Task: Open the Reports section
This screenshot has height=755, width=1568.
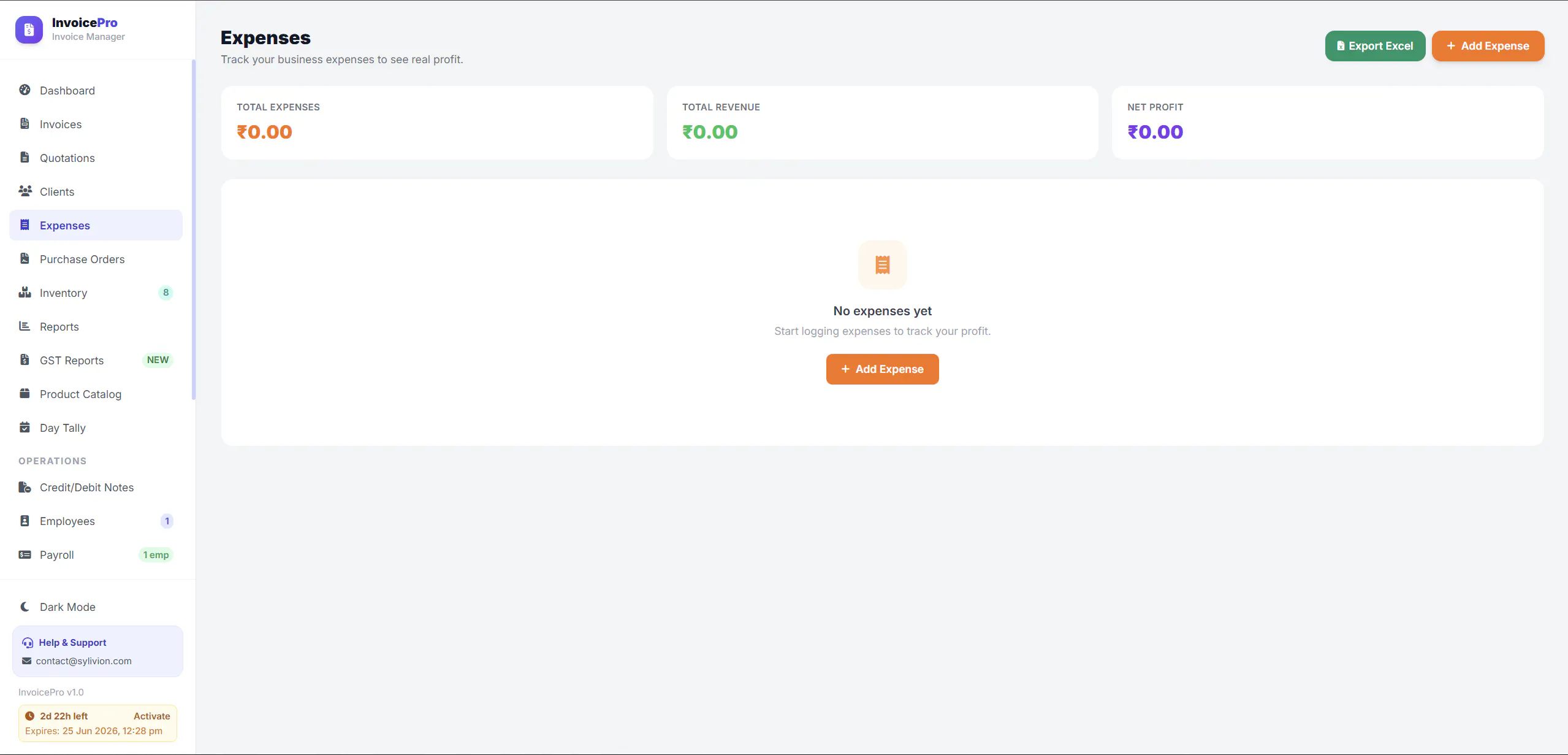Action: [x=96, y=326]
